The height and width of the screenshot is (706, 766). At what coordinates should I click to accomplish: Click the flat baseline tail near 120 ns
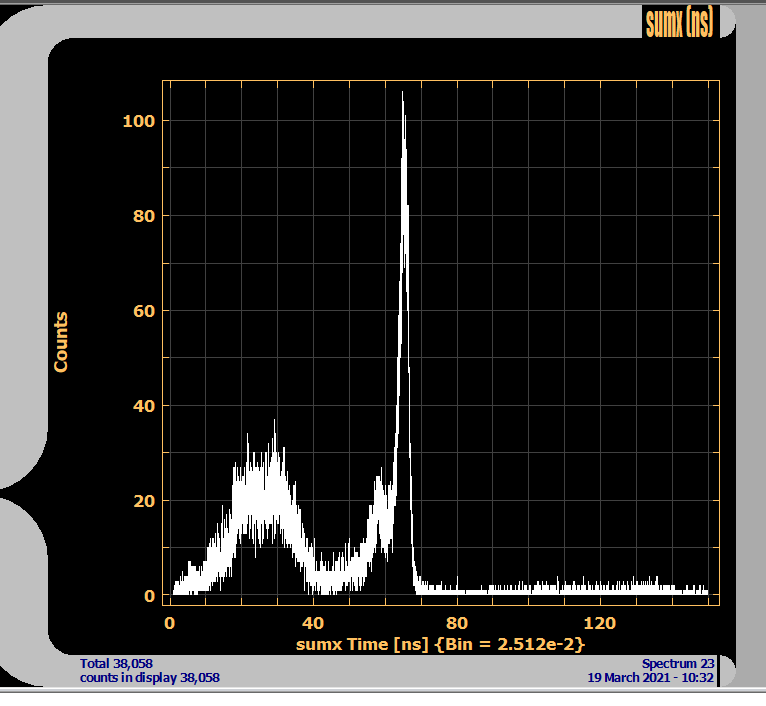(600, 588)
